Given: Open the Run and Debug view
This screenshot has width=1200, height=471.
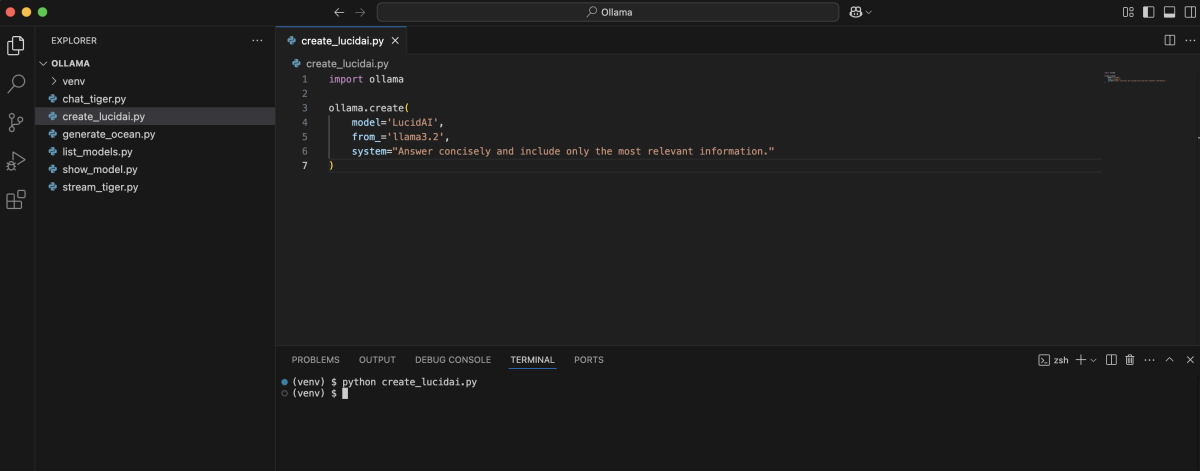Looking at the screenshot, I should 16,161.
